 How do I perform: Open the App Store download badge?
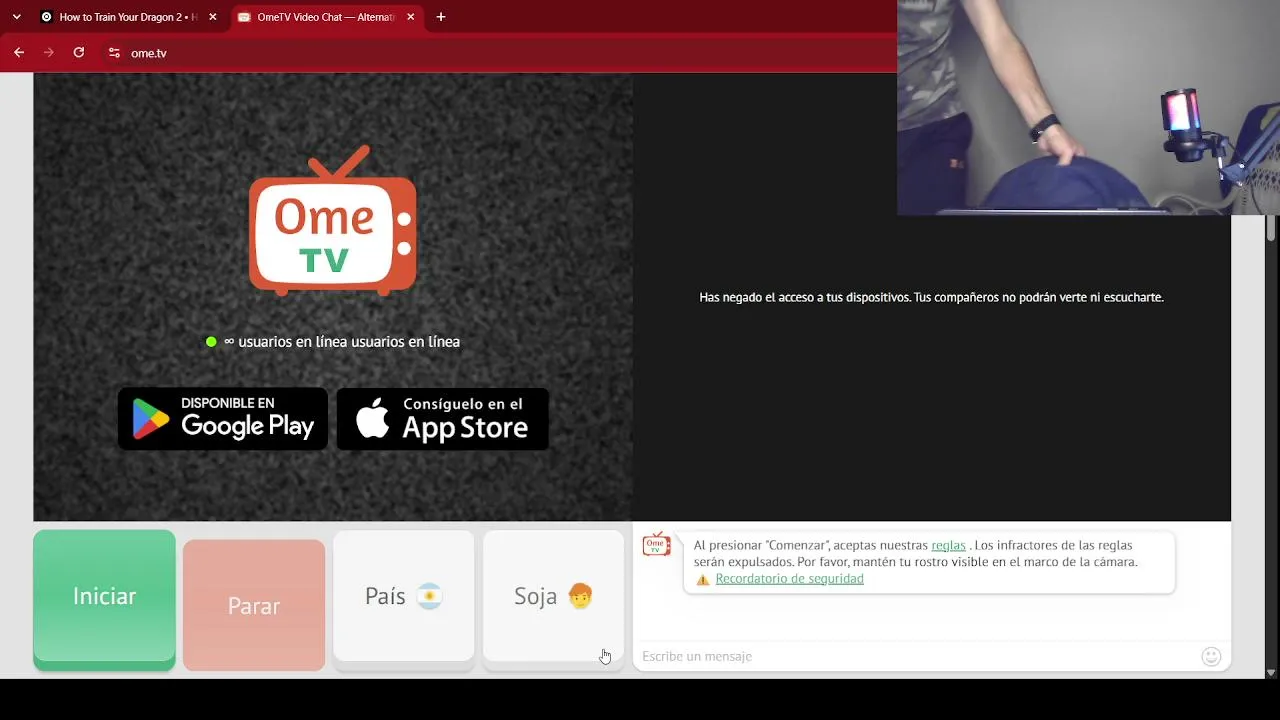pos(442,419)
